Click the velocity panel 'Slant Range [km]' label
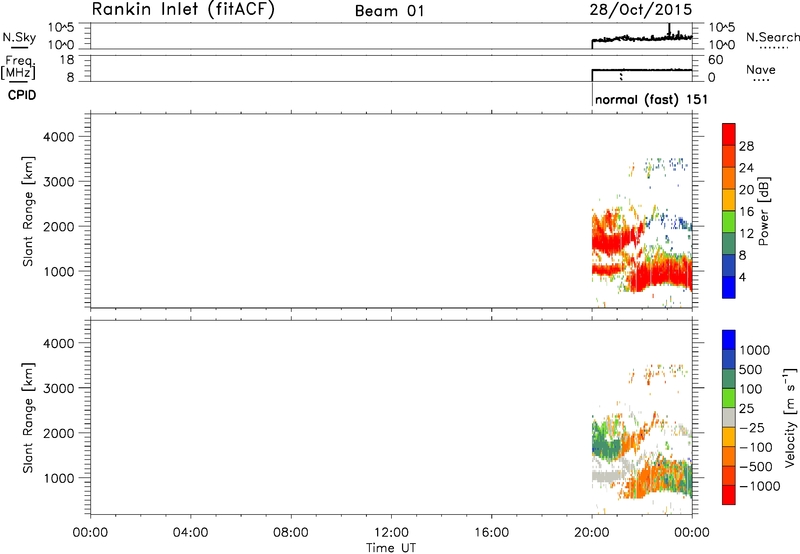Viewport: 800px width, 554px height. (28, 418)
